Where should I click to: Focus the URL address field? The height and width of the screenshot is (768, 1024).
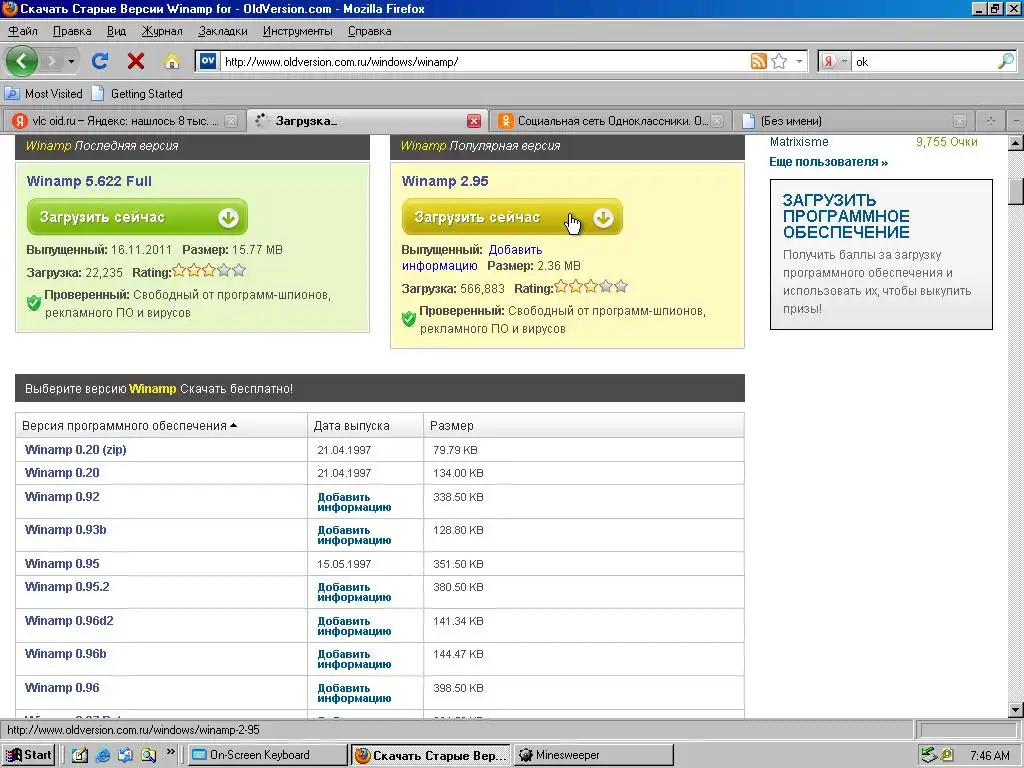pos(483,61)
